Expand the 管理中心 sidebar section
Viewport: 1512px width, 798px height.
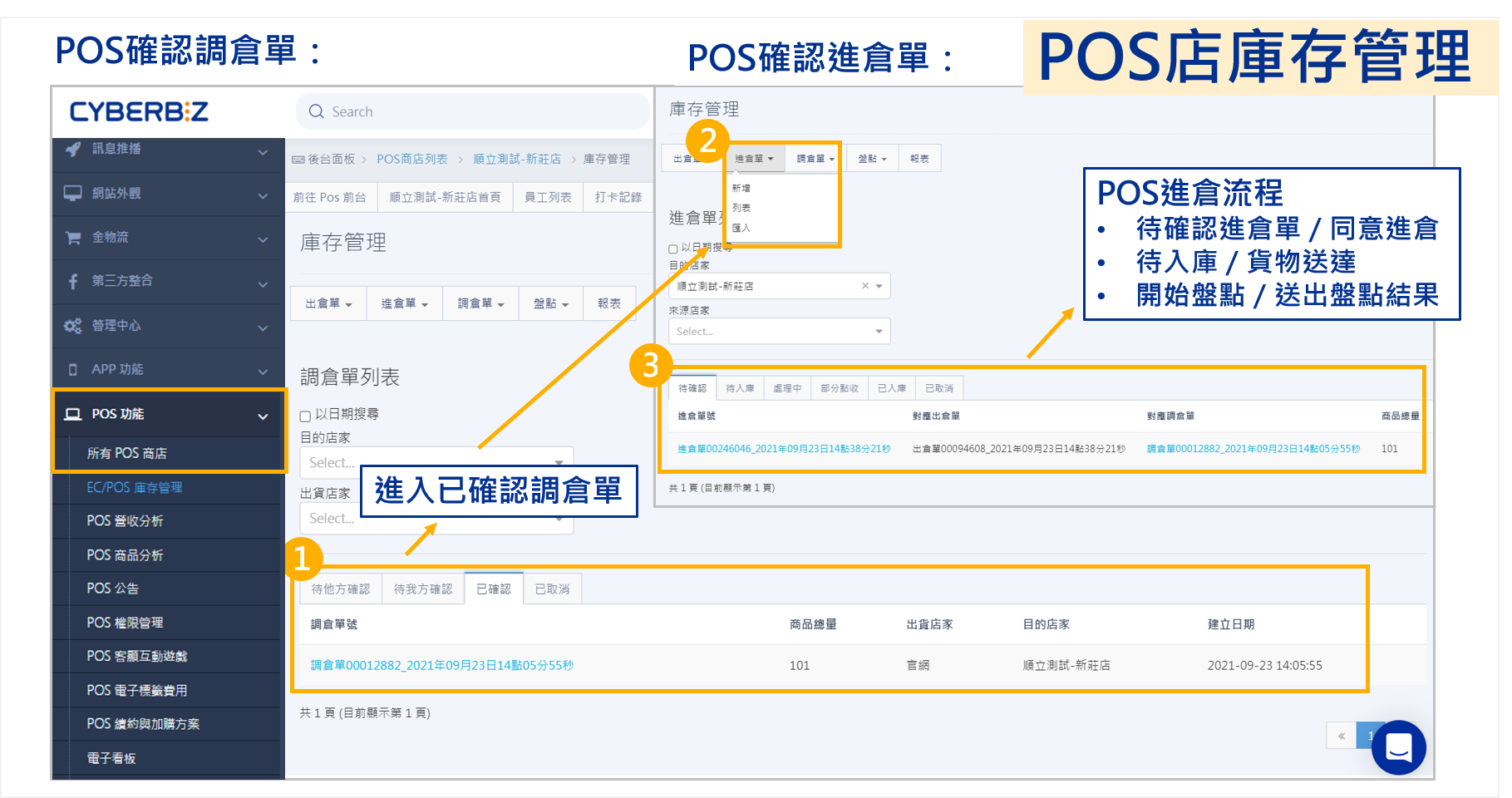(263, 328)
